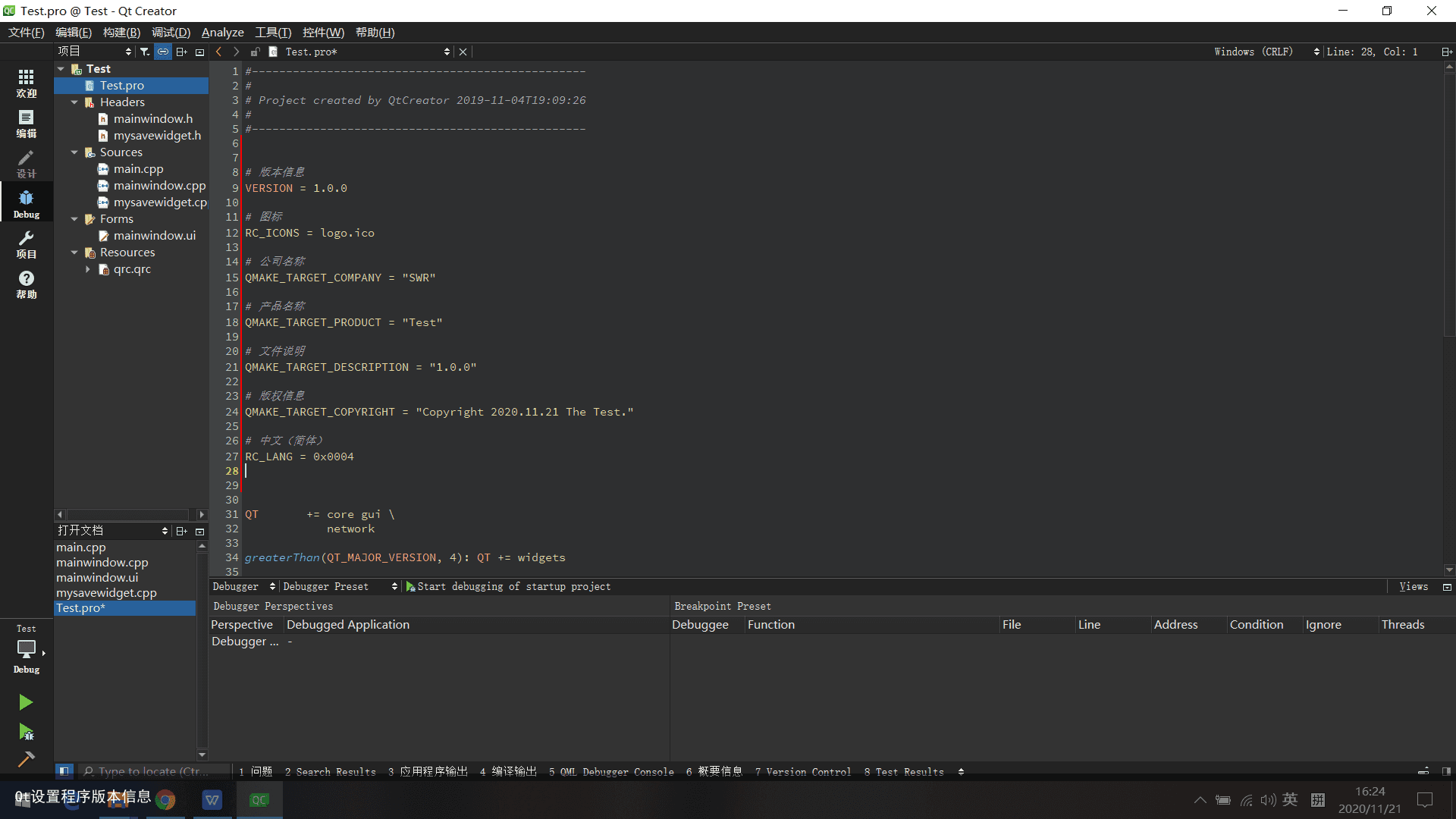Expand the Headers folder in project tree

[x=78, y=102]
